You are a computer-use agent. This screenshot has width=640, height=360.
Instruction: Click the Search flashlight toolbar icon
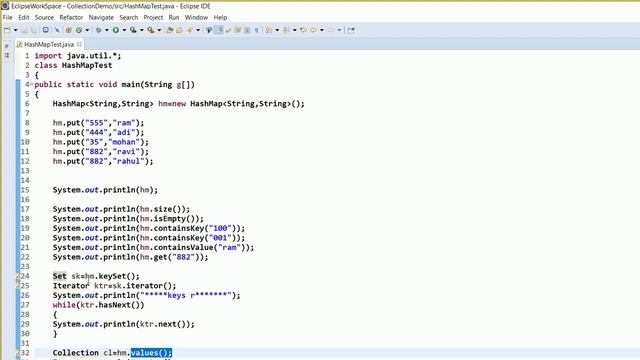189,30
